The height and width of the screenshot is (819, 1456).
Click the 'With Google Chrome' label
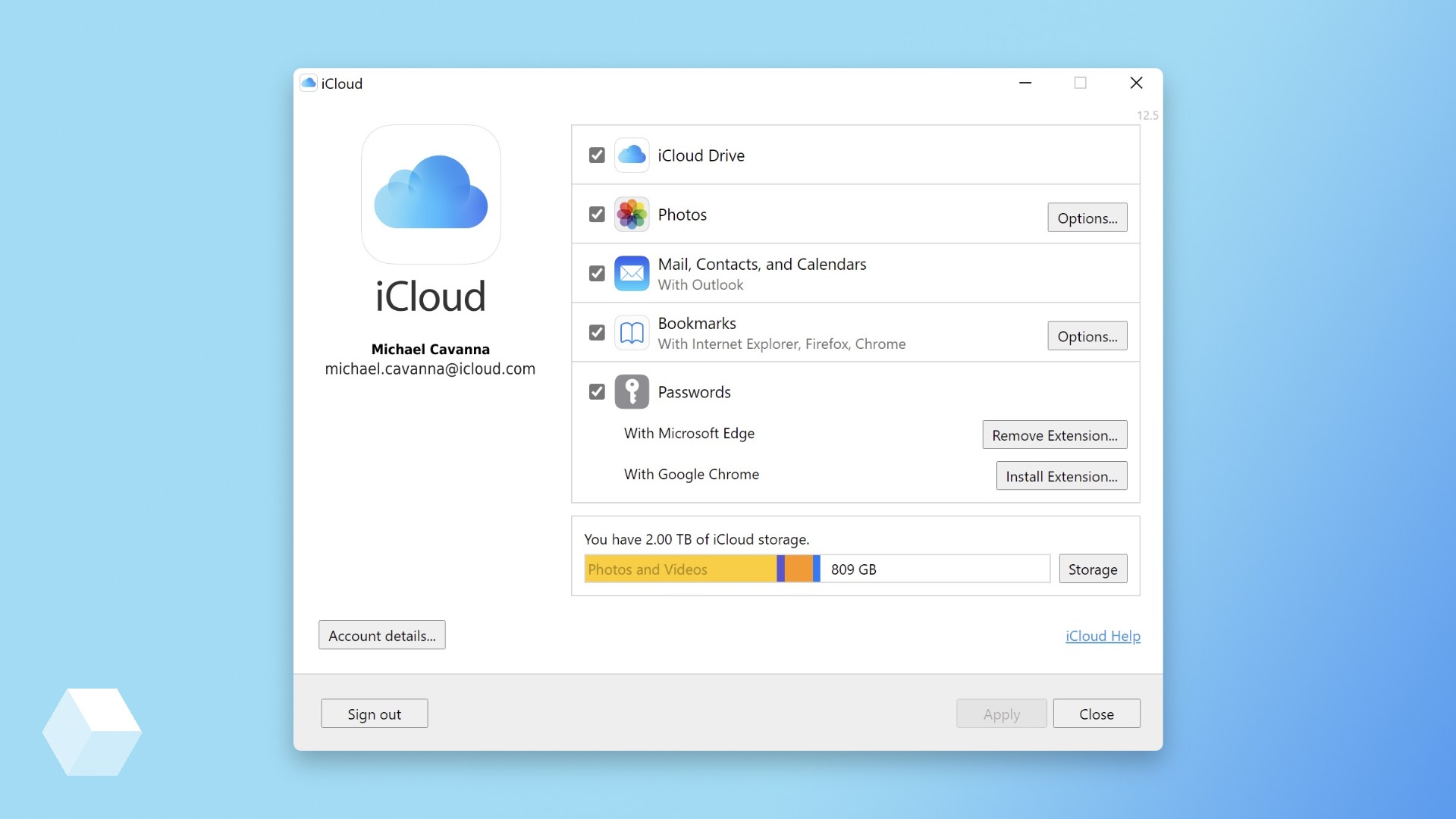pyautogui.click(x=692, y=474)
